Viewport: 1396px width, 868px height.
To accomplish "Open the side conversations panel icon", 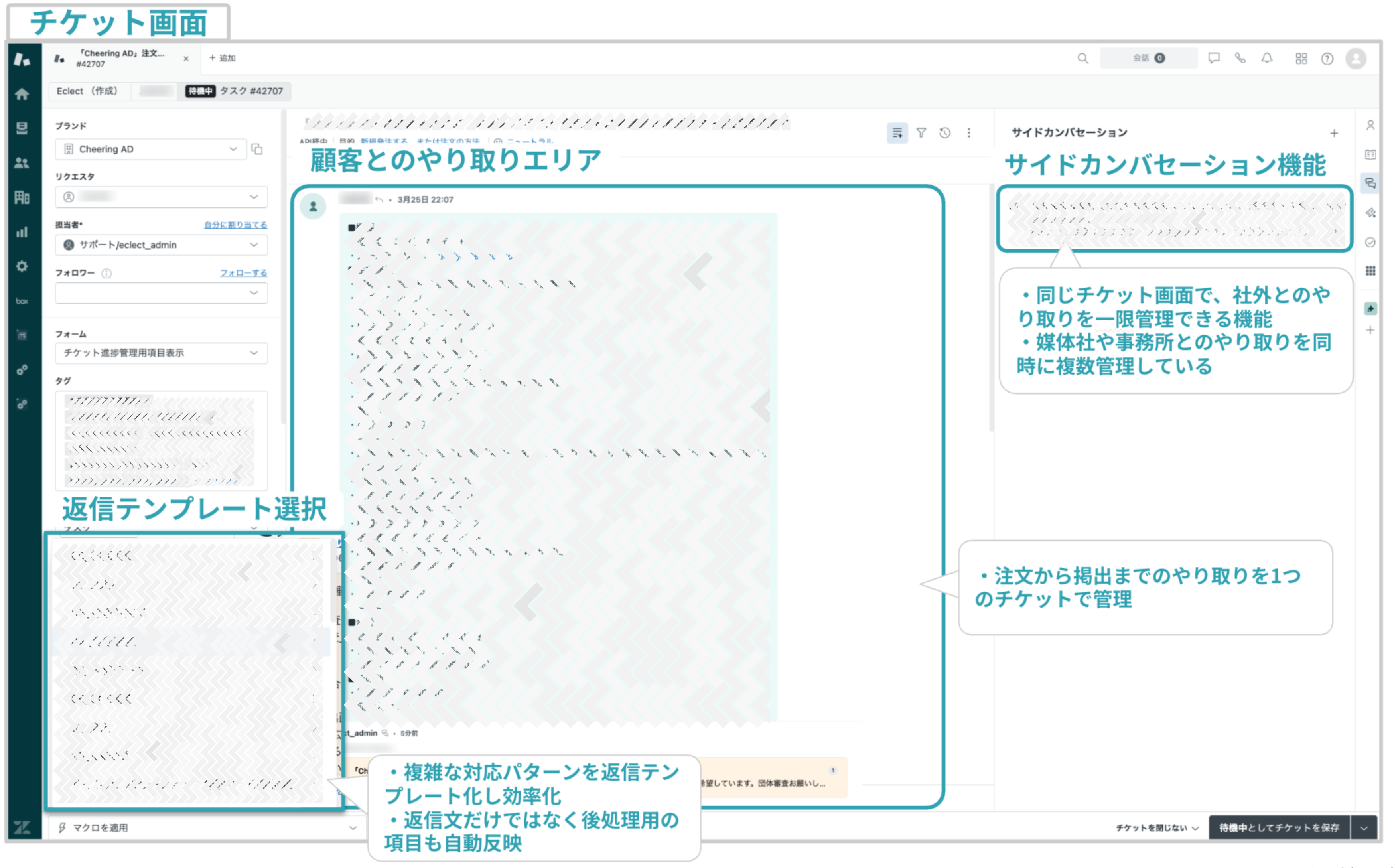I will 1370,183.
